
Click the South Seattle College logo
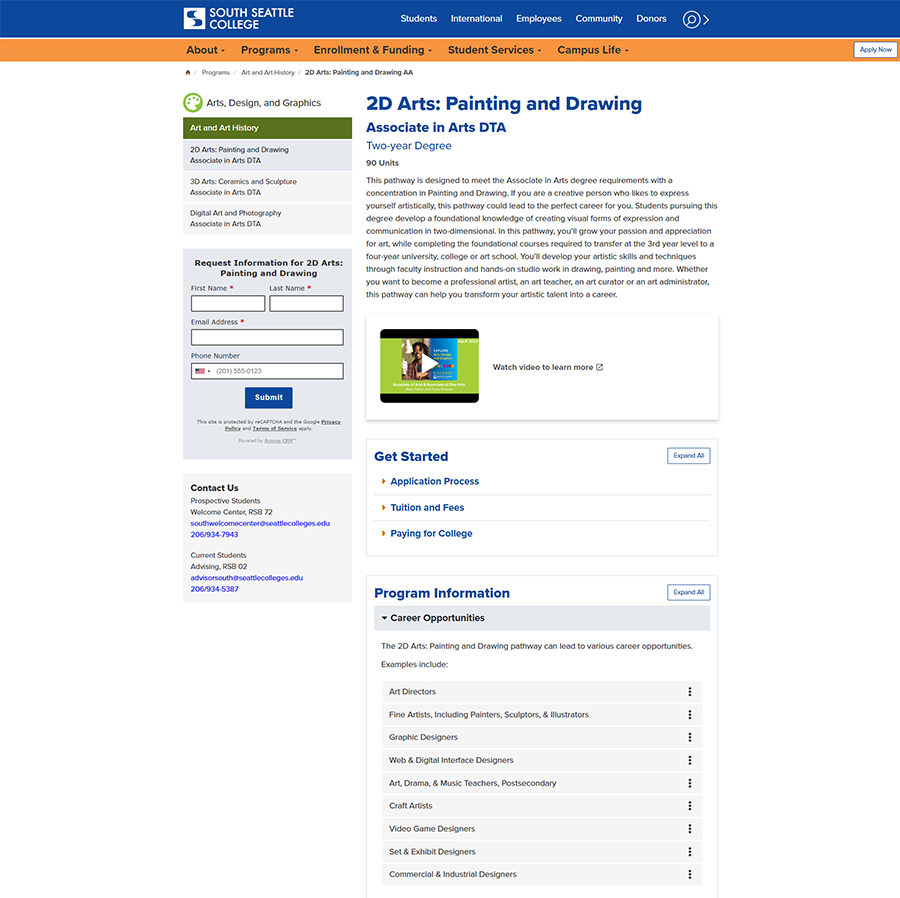click(239, 19)
